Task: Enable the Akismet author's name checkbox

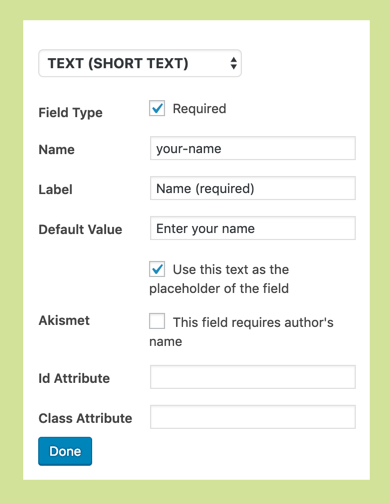Action: coord(157,321)
